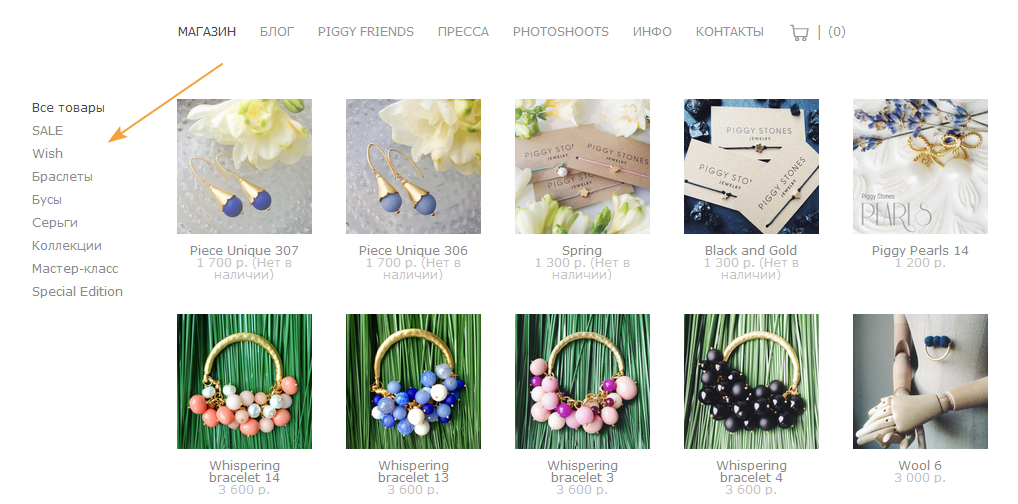Viewport: 1018px width, 504px height.
Task: Open PIGGY FRIENDS in navigation
Action: (366, 32)
